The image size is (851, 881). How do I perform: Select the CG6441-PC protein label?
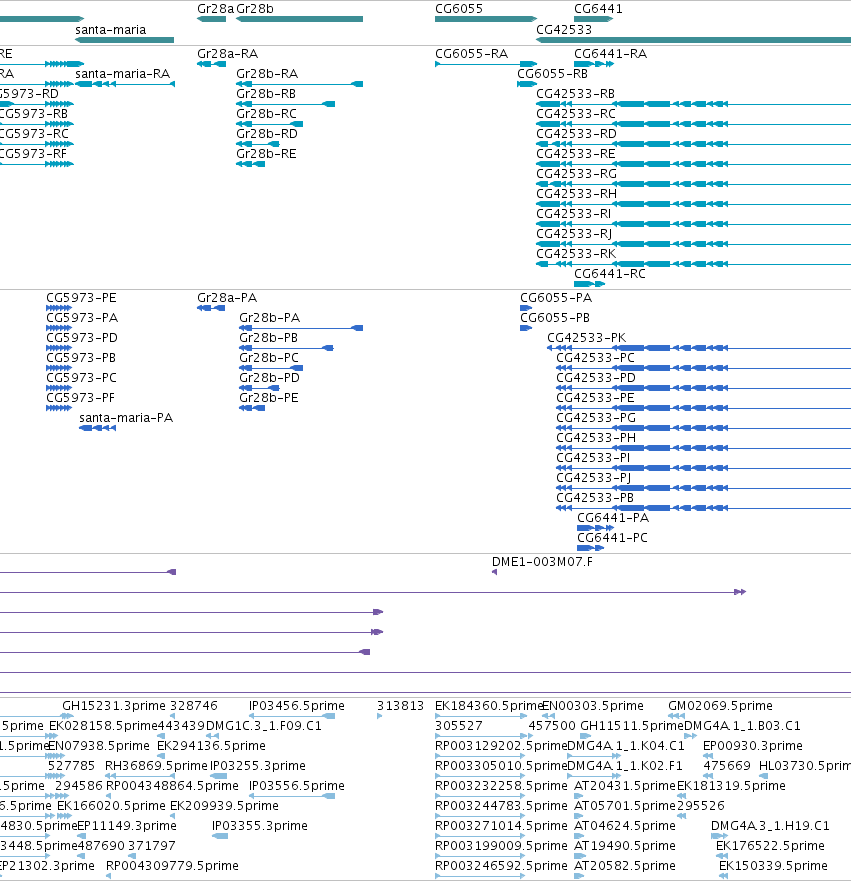coord(613,538)
